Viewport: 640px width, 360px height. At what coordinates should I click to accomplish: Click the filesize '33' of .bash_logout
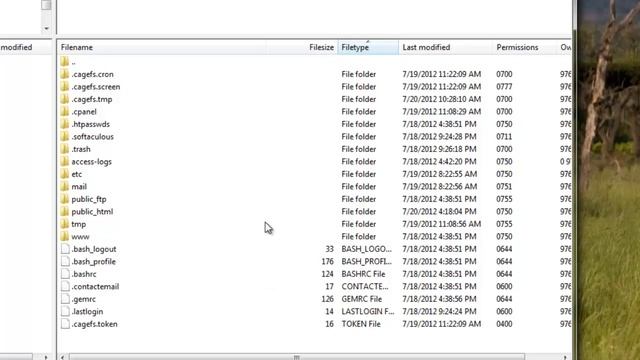[x=329, y=249]
